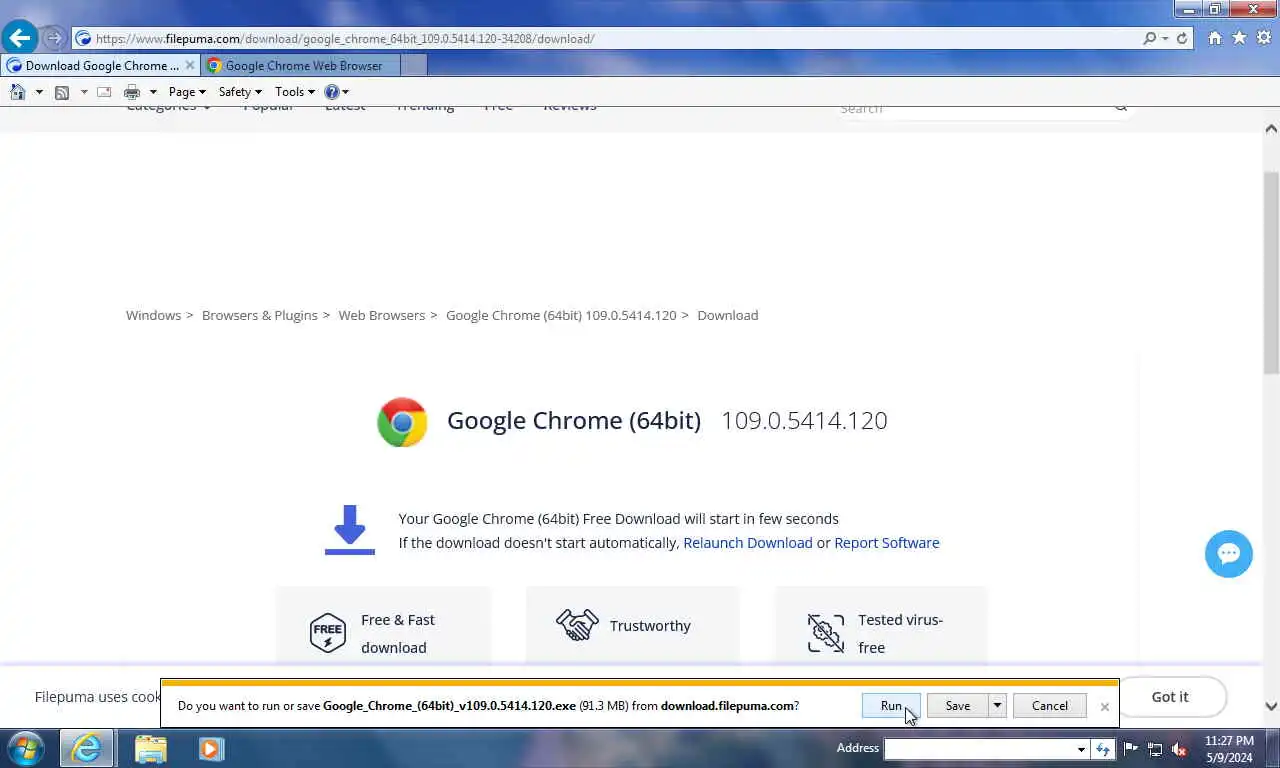This screenshot has width=1280, height=768.
Task: Open Windows Explorer folder on taskbar
Action: pos(151,749)
